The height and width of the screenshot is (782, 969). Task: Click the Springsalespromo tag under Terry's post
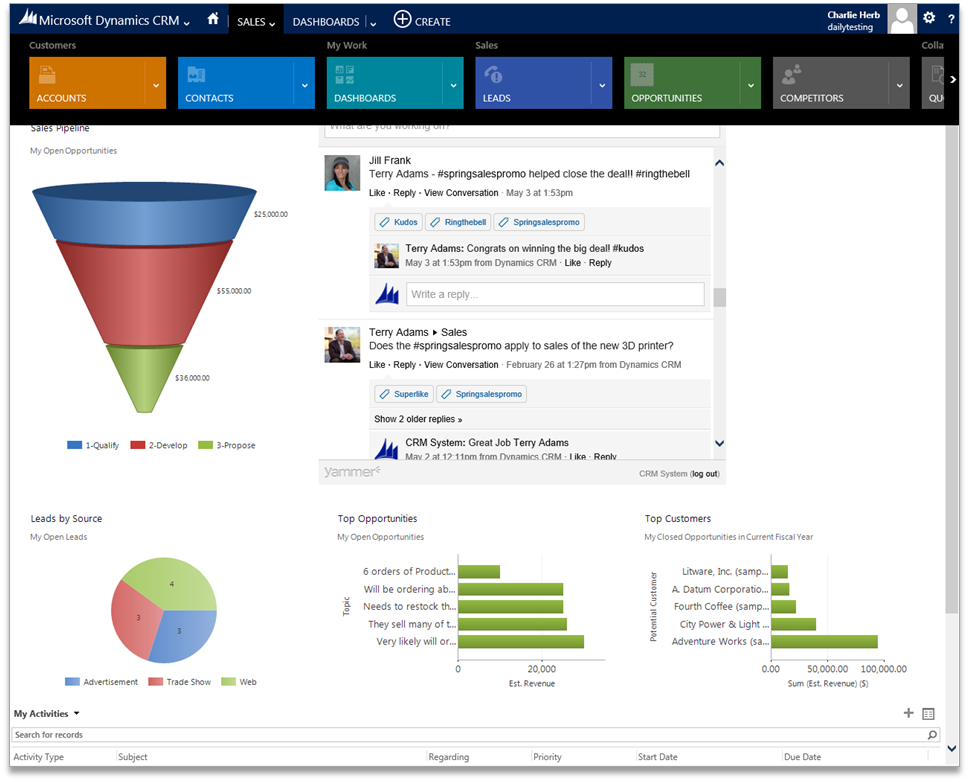click(481, 394)
